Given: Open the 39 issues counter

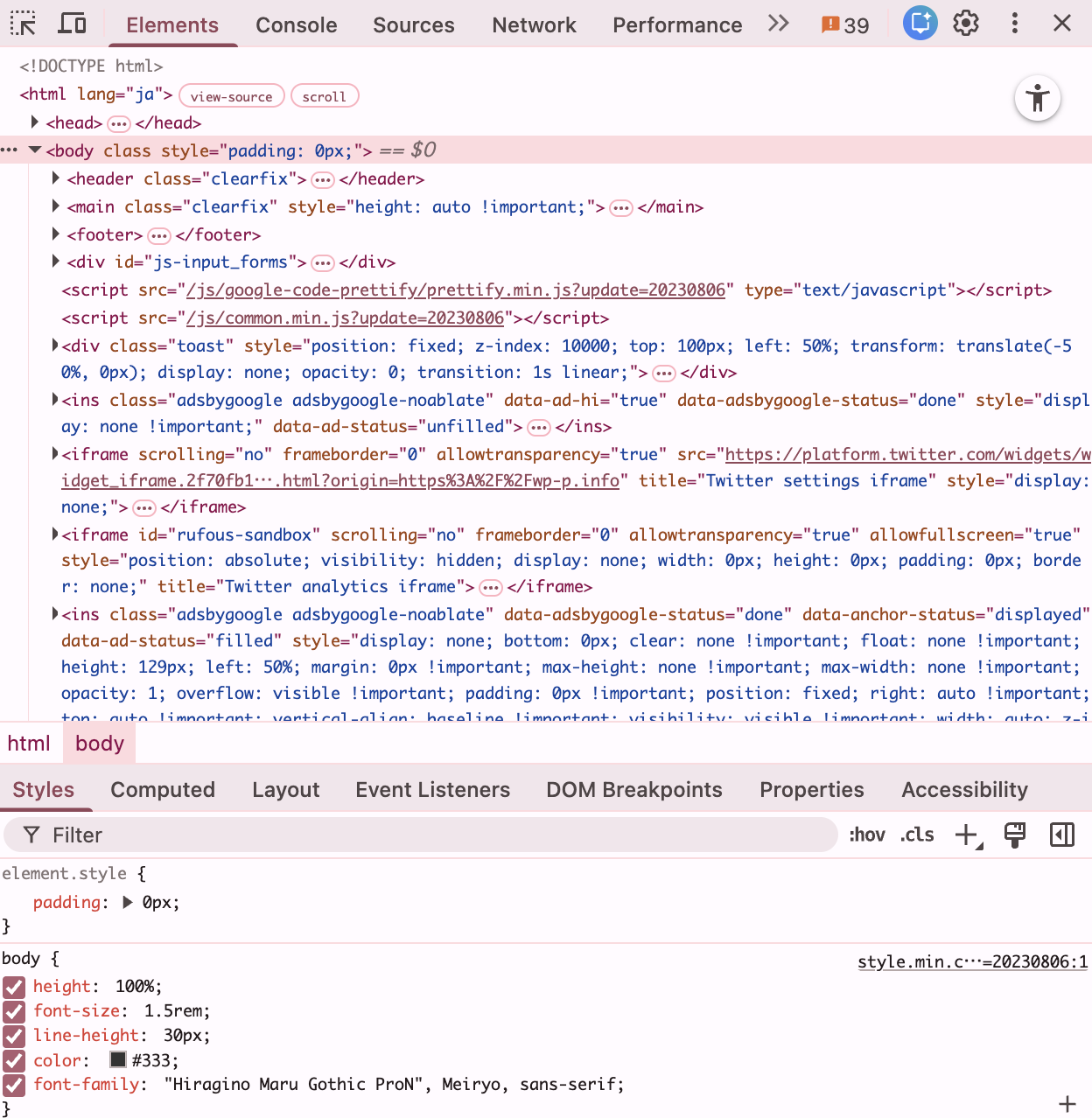Looking at the screenshot, I should (843, 24).
